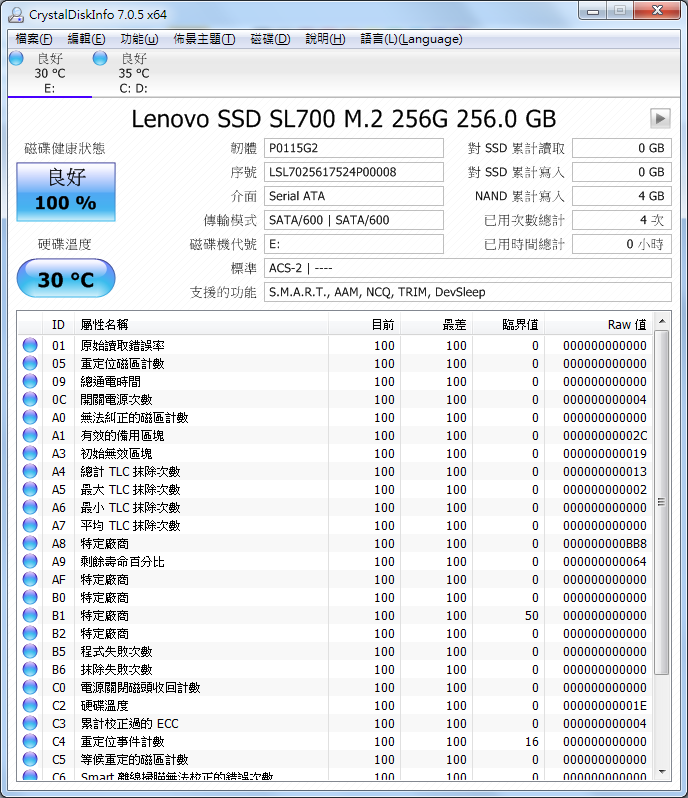
Task: Click the status orb for row B2 特定廠商
Action: tap(30, 633)
